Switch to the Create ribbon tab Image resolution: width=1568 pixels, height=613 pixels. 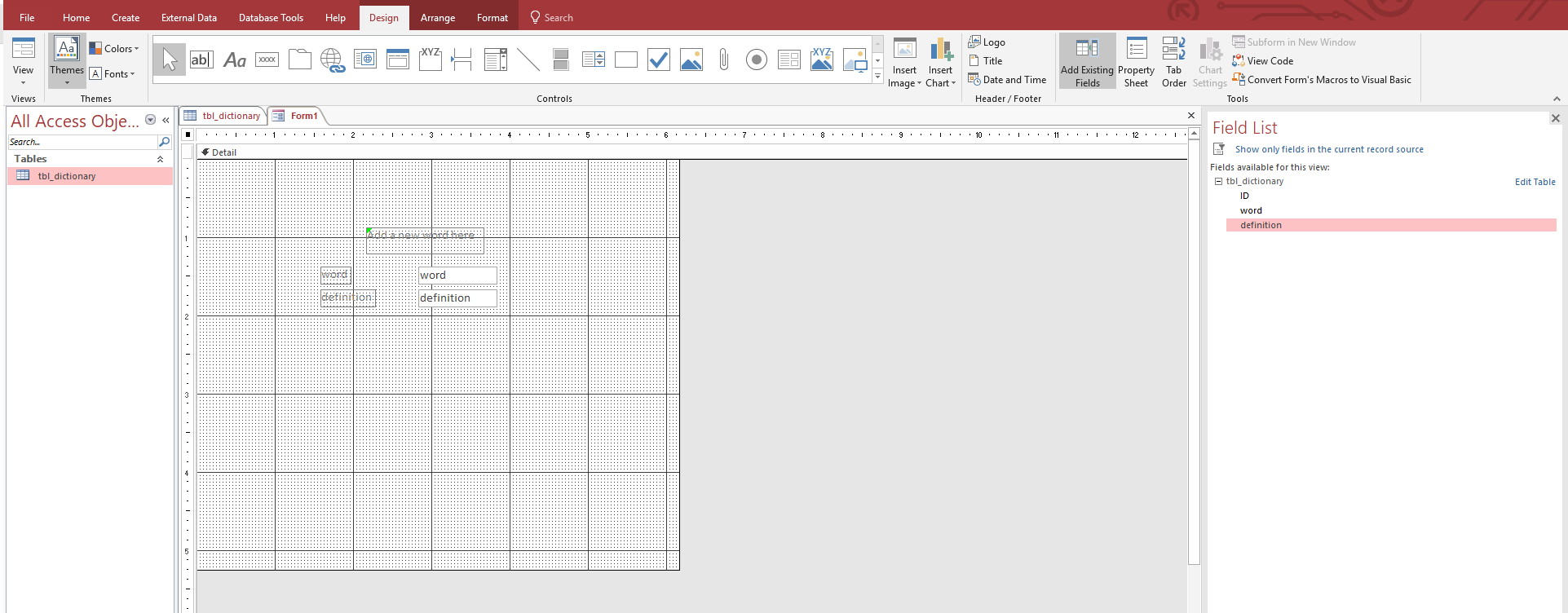tap(126, 17)
